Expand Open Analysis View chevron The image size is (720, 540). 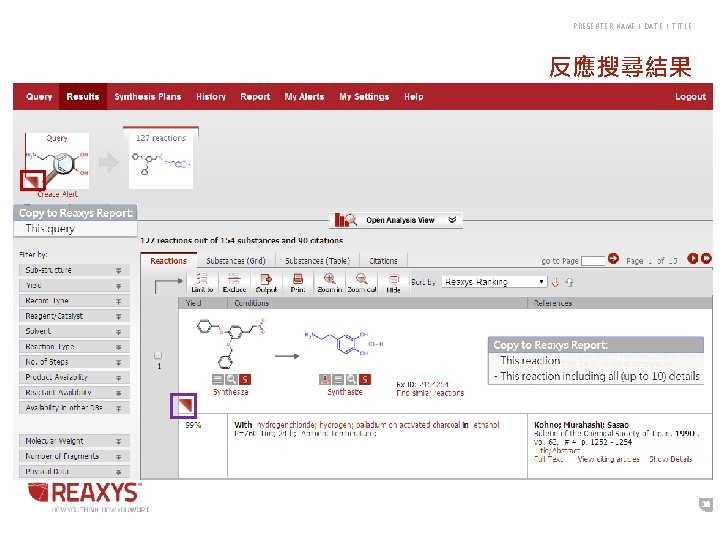452,220
